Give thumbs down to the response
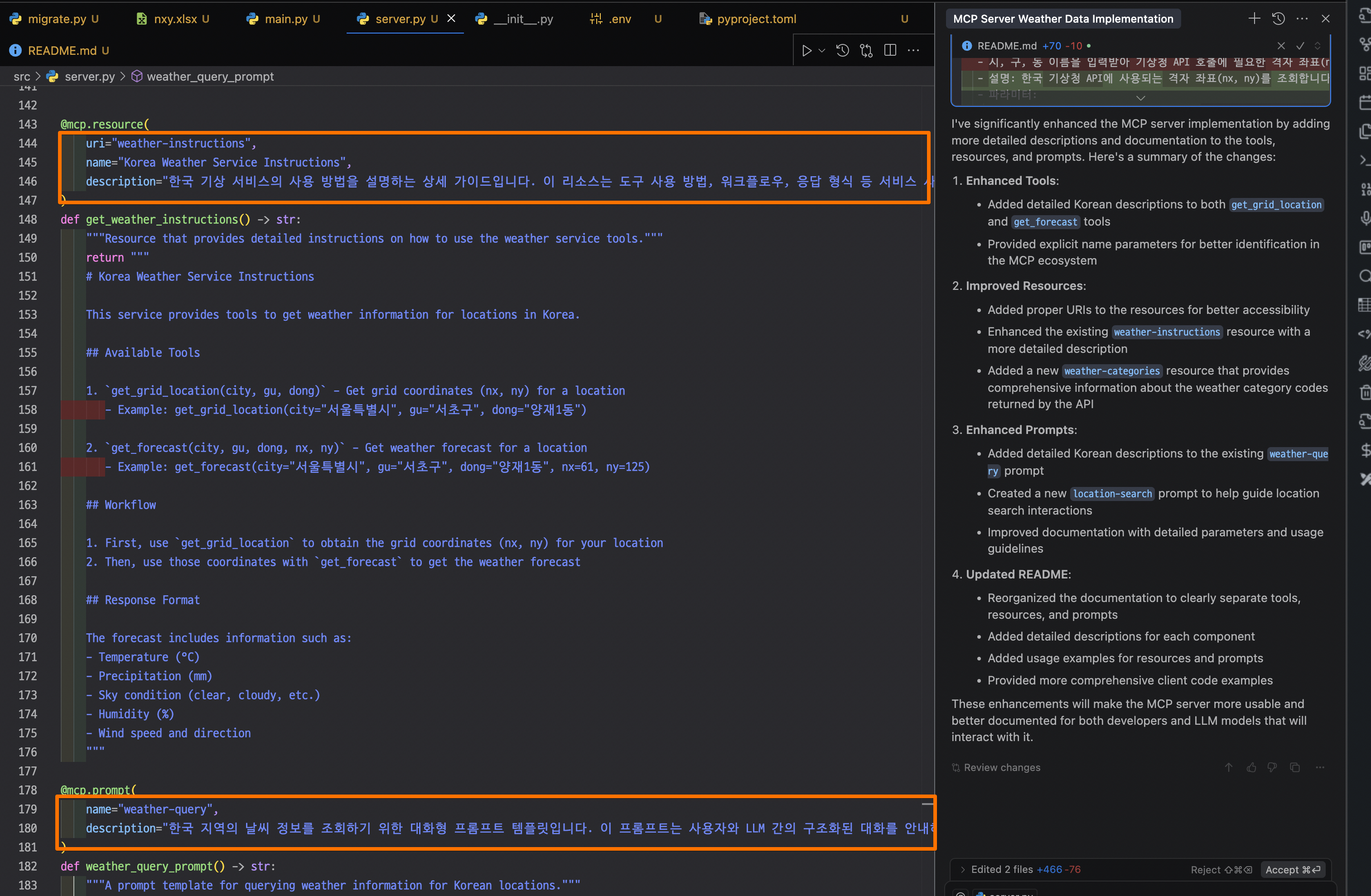The image size is (1371, 896). 1273,768
